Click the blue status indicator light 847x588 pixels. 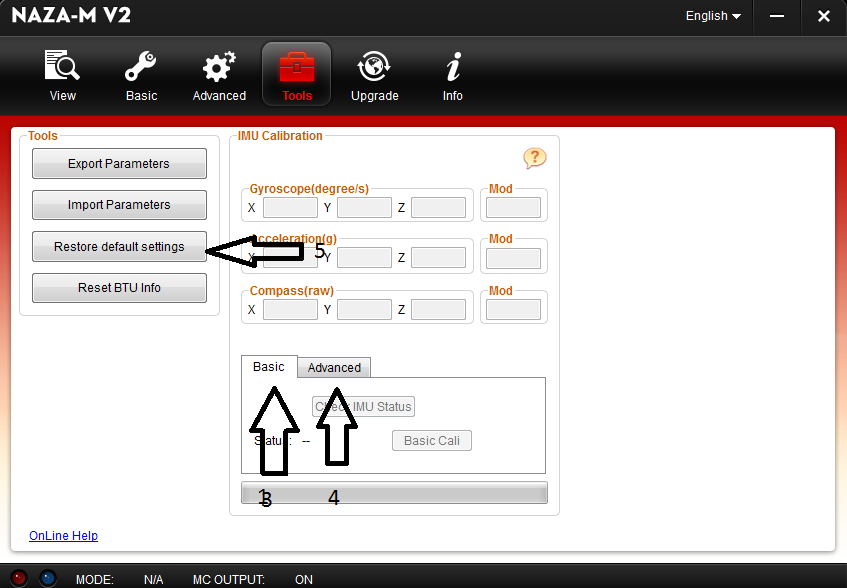[48, 578]
